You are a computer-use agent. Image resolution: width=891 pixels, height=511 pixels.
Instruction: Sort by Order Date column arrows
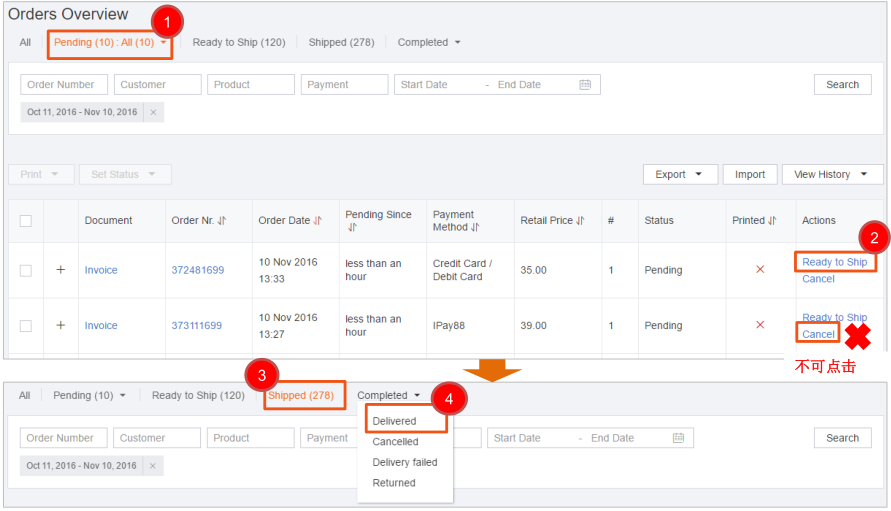tap(318, 221)
